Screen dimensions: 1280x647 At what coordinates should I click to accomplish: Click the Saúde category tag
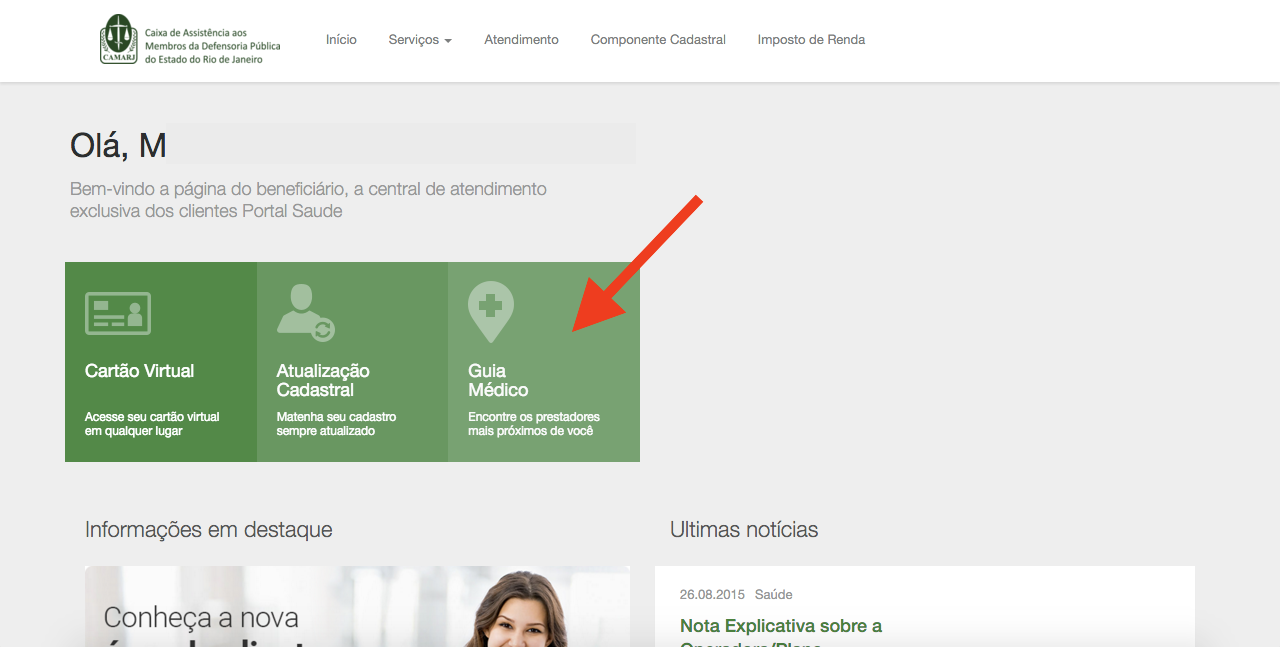pos(774,594)
